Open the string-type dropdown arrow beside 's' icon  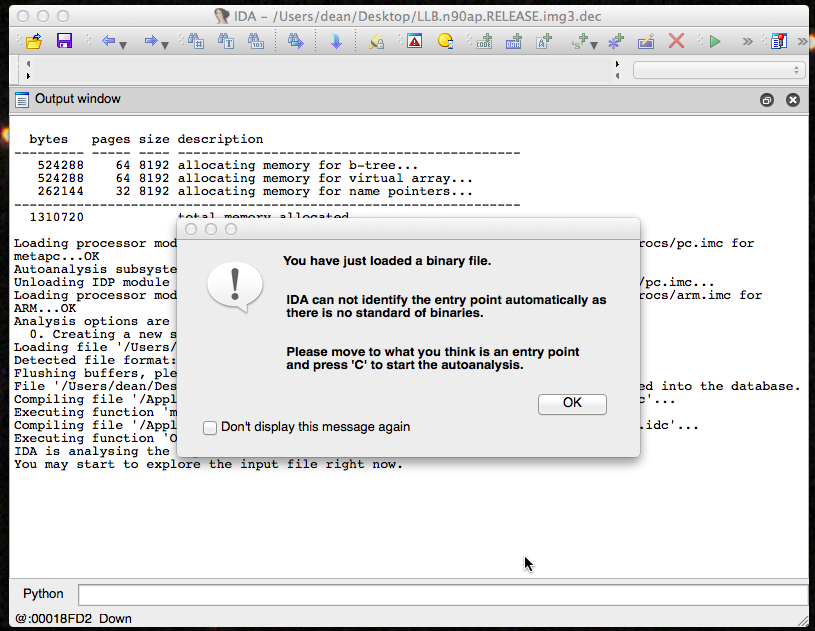coord(594,45)
